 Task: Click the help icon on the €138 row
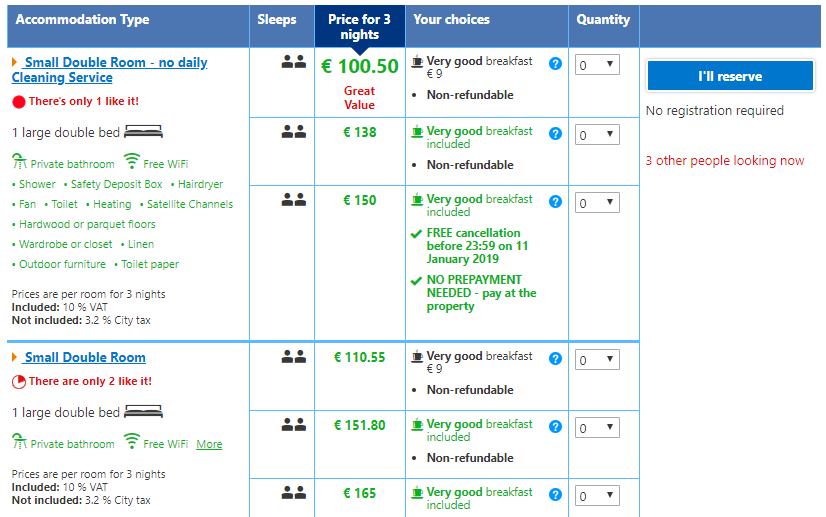point(556,134)
